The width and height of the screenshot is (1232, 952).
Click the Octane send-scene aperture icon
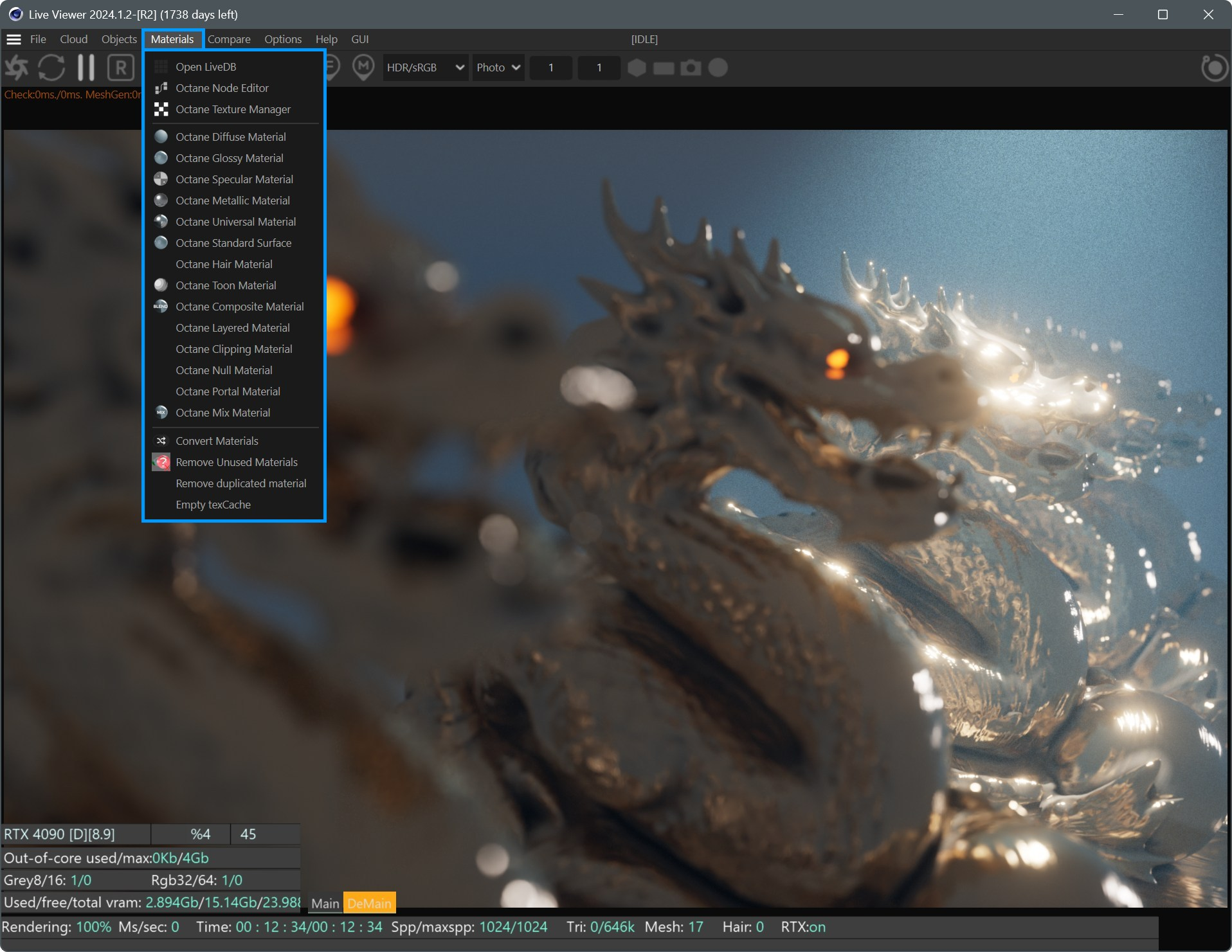point(17,67)
